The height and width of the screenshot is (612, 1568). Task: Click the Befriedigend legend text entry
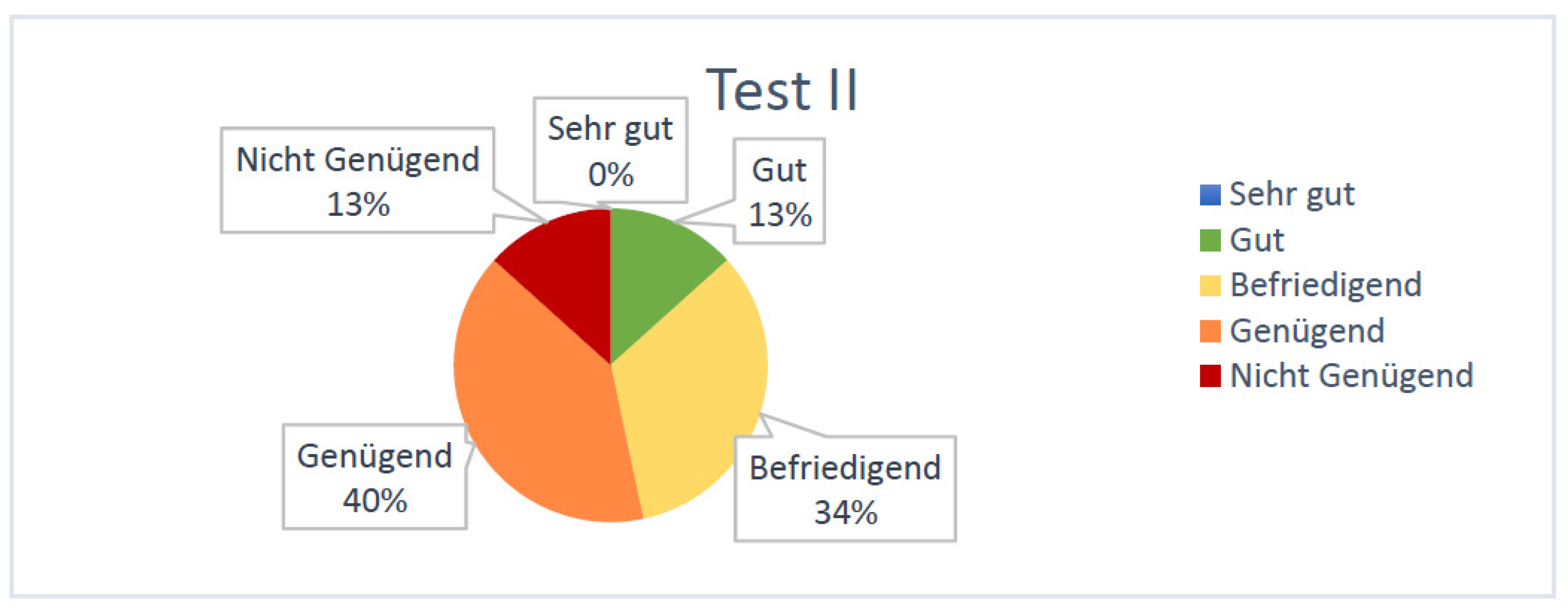coord(1325,285)
